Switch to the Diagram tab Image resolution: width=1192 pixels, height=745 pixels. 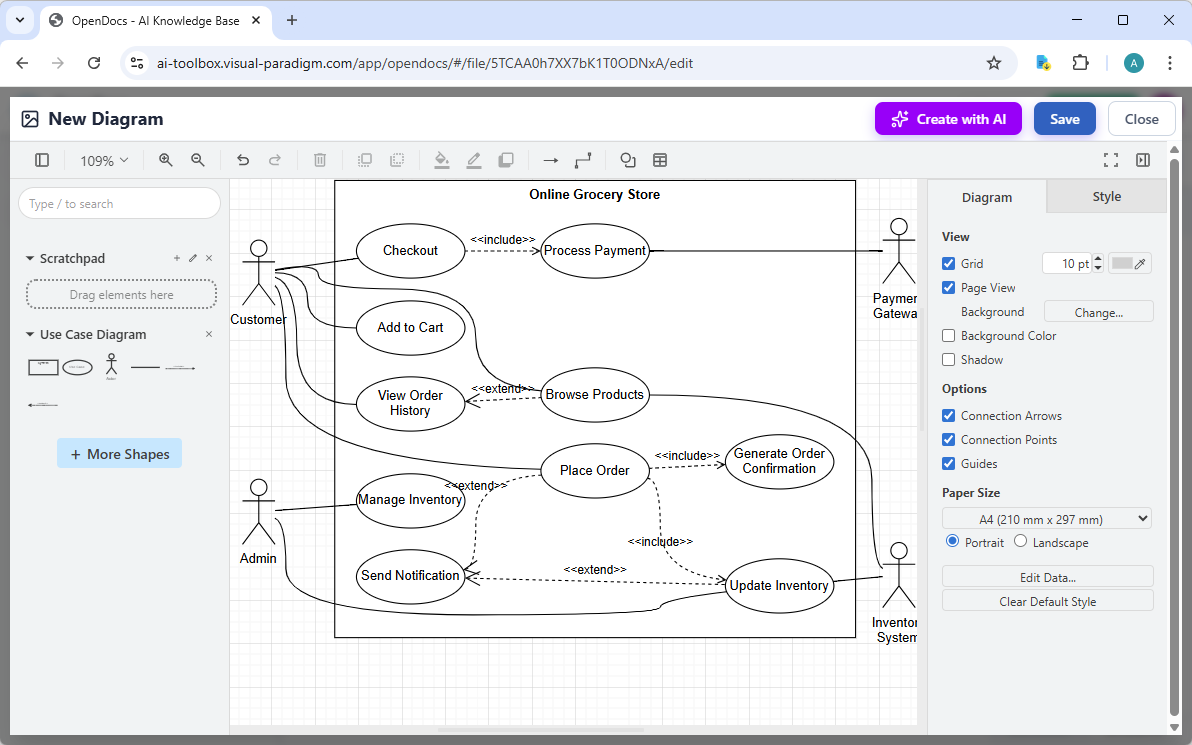986,196
